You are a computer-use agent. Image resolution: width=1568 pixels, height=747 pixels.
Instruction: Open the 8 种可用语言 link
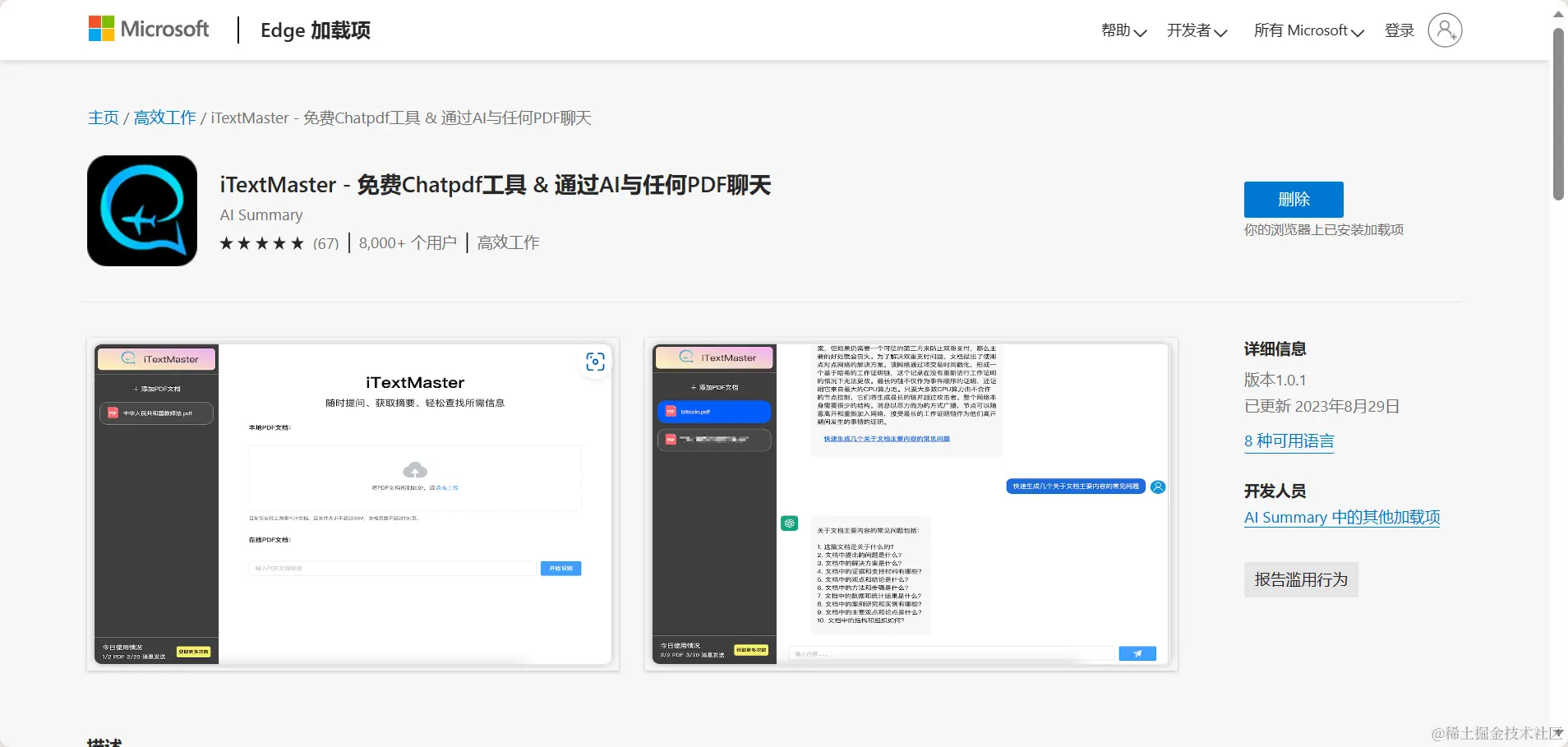coord(1289,441)
